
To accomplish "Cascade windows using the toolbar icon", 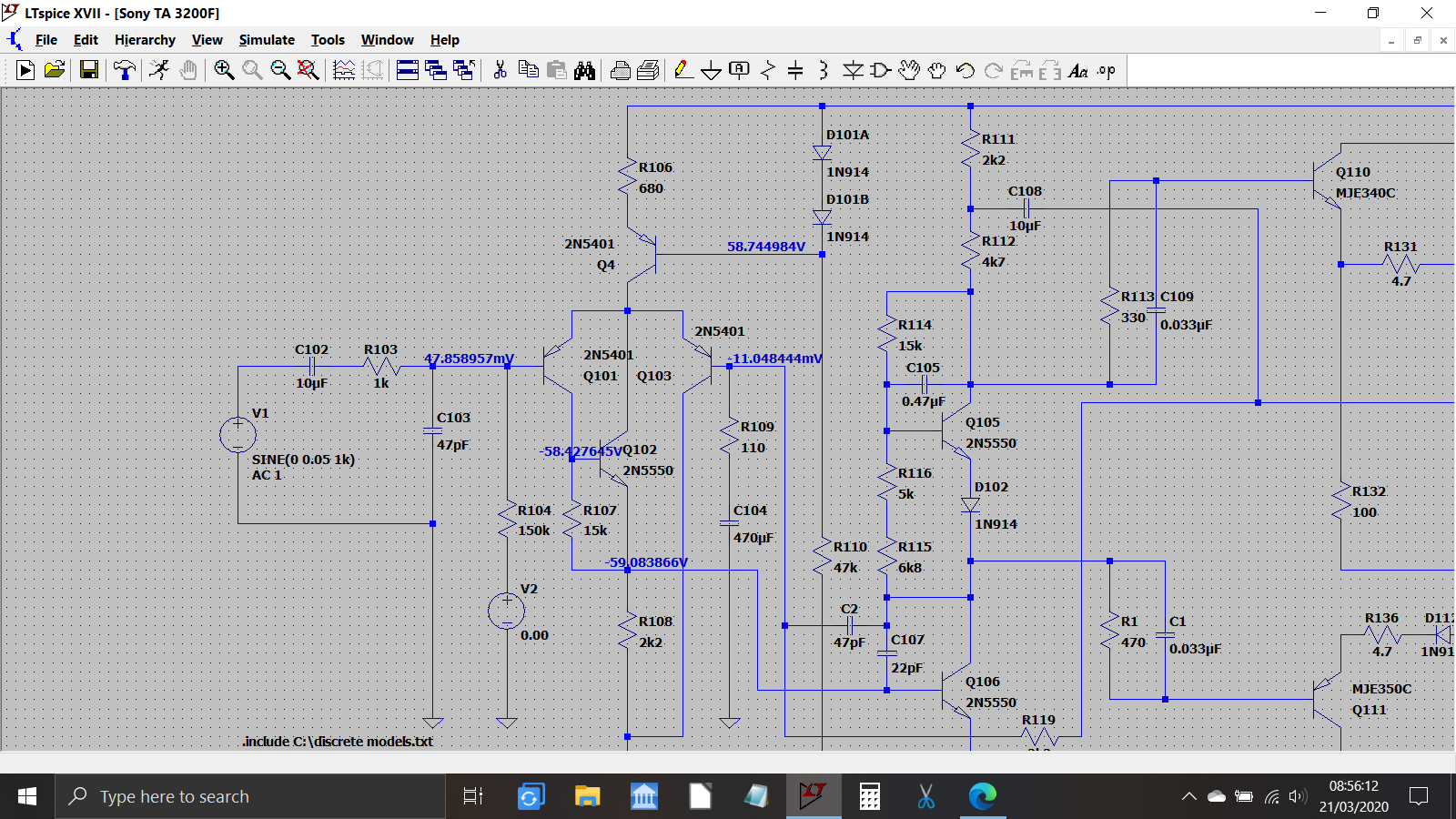I will pyautogui.click(x=436, y=70).
